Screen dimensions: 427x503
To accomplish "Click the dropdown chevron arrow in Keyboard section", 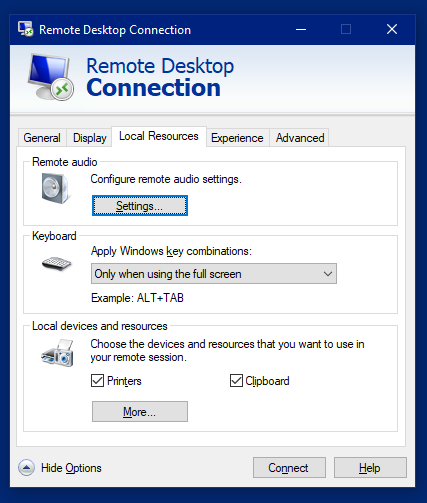I will click(x=328, y=274).
